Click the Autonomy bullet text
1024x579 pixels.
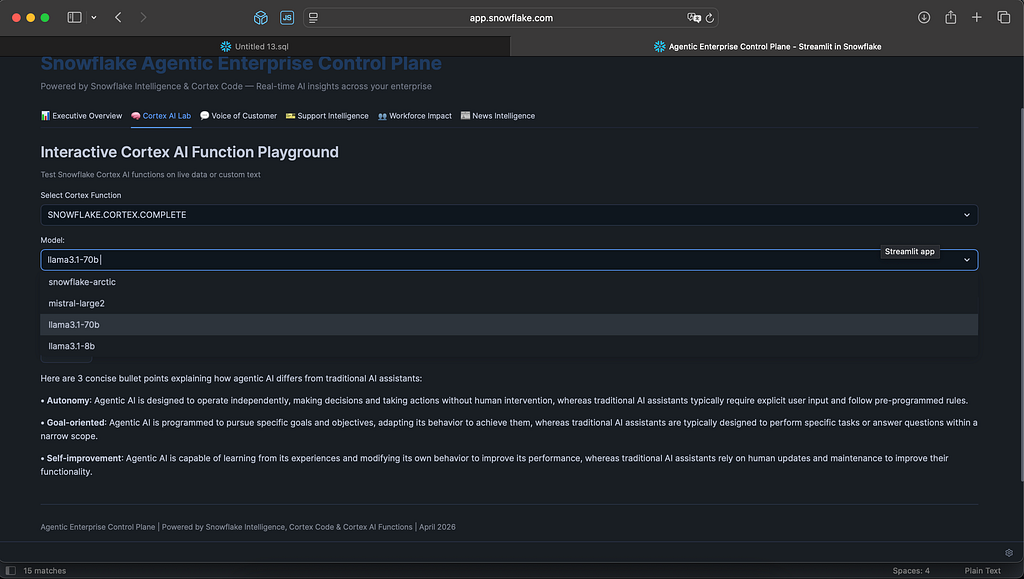(x=504, y=400)
